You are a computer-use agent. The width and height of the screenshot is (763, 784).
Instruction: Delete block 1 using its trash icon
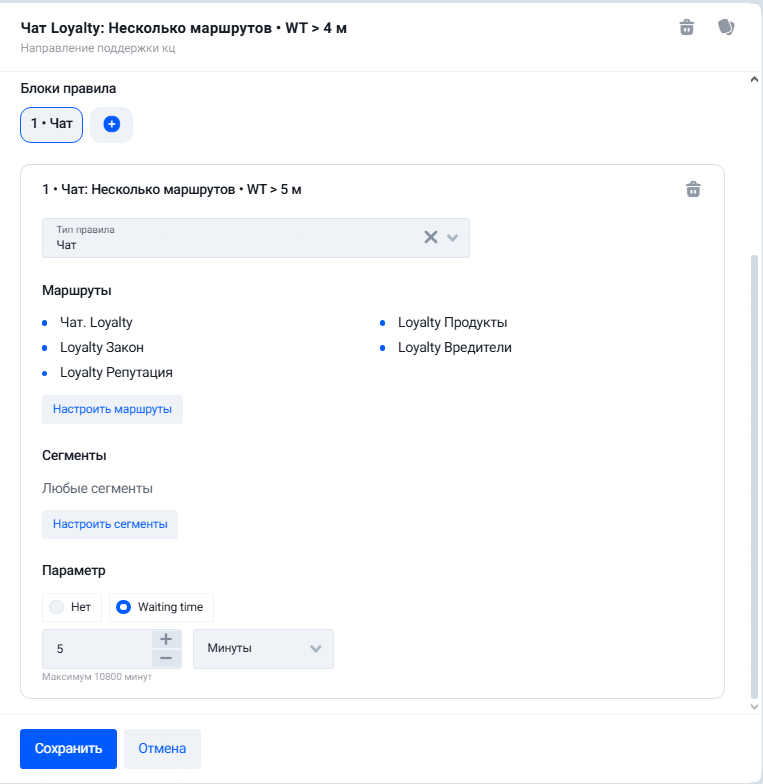(x=693, y=189)
